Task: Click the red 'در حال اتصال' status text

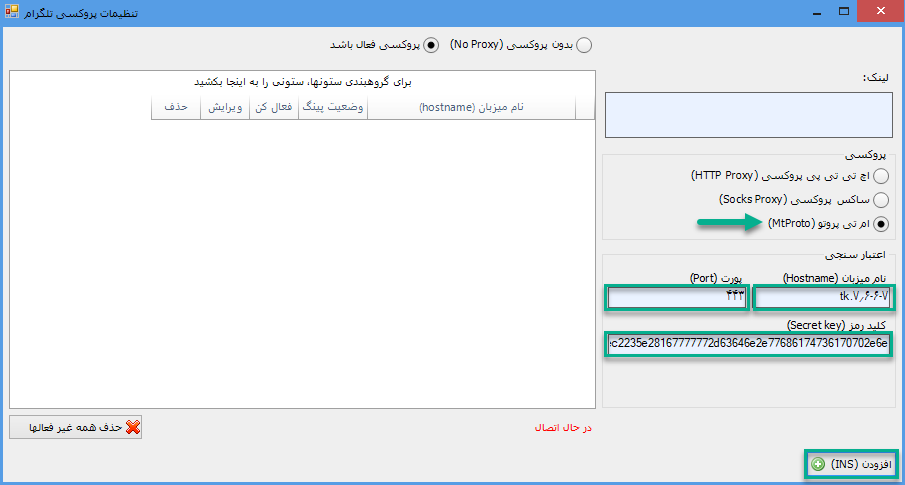Action: click(563, 428)
